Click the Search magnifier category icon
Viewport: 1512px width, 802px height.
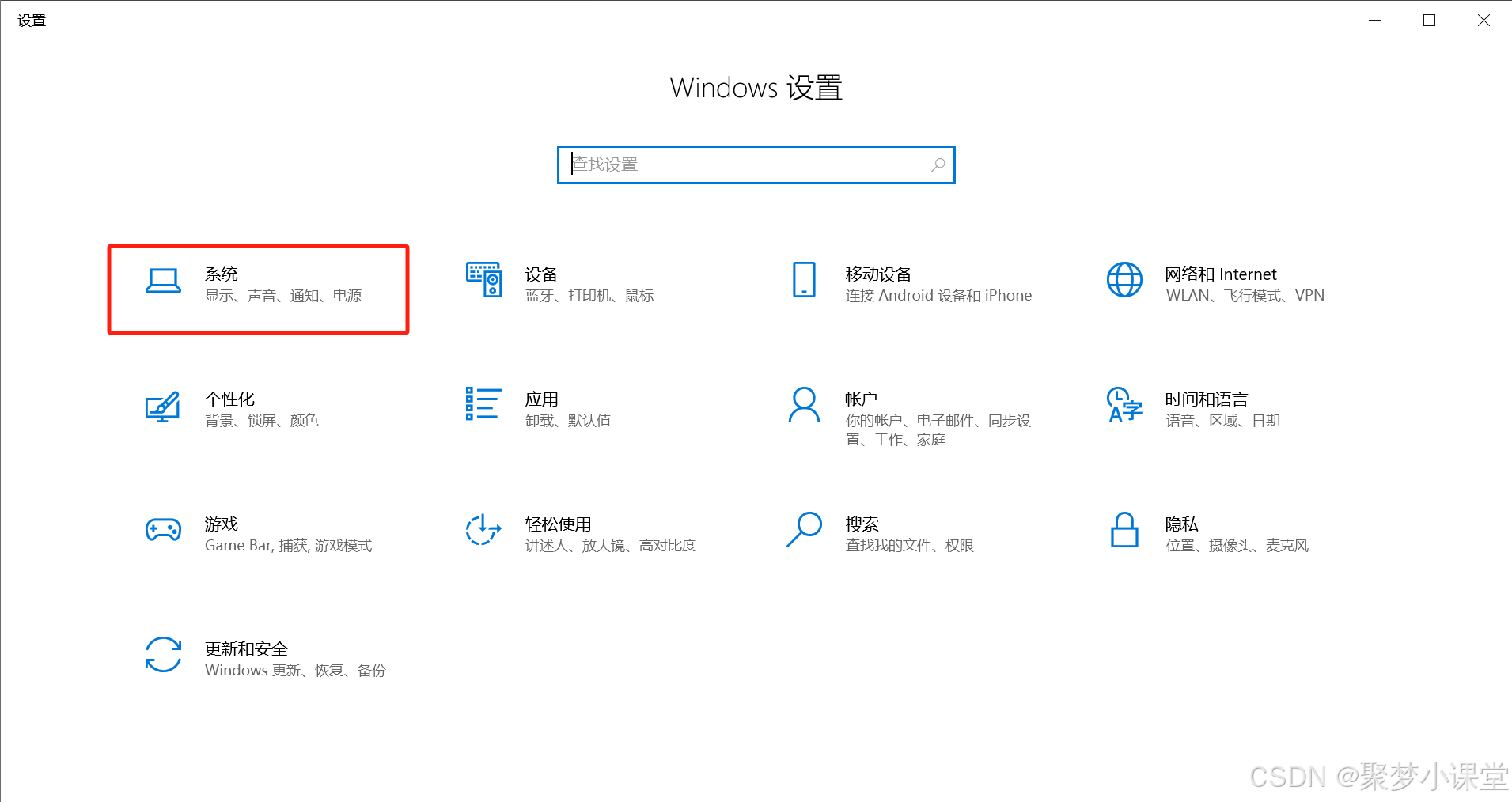(804, 530)
